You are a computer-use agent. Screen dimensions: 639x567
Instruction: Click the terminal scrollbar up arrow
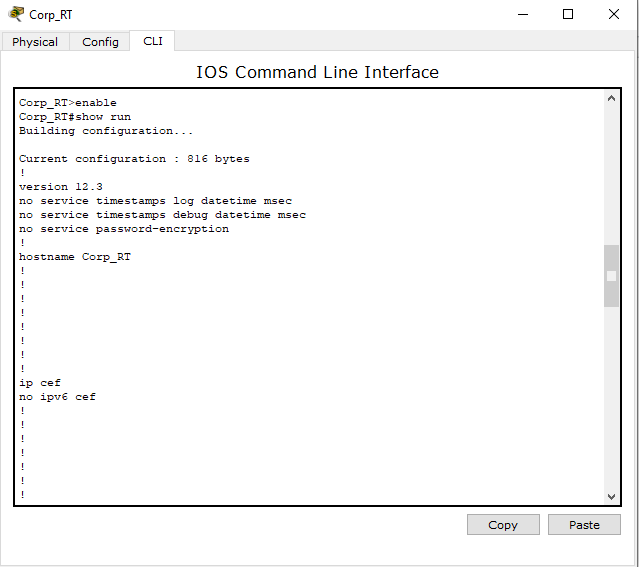[612, 100]
